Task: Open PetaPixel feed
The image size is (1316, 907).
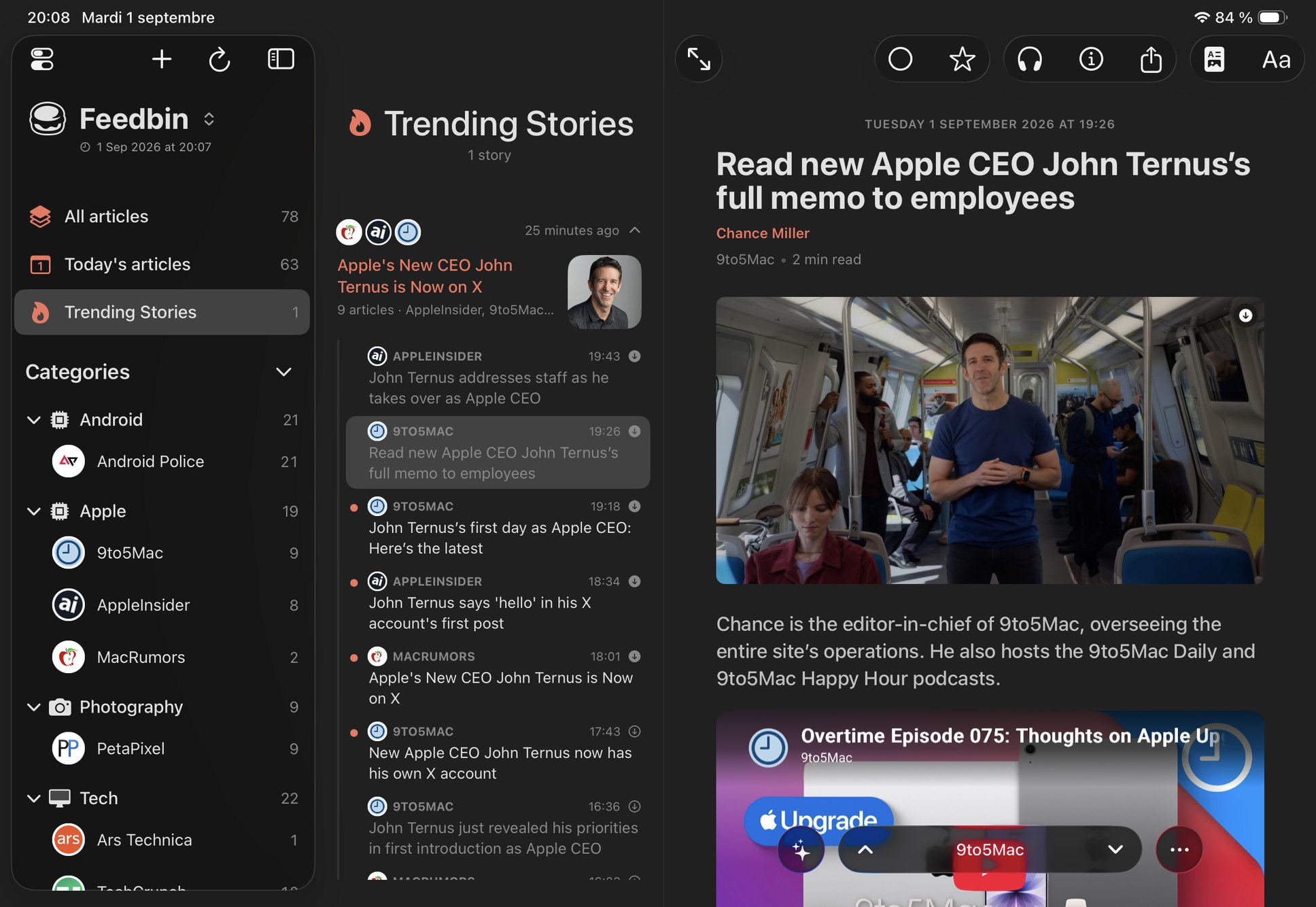Action: click(x=162, y=749)
